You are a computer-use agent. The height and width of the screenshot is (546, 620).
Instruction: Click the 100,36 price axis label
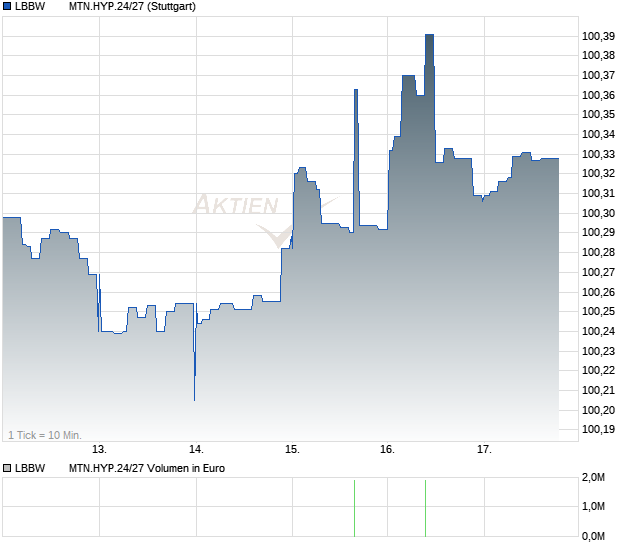(598, 95)
